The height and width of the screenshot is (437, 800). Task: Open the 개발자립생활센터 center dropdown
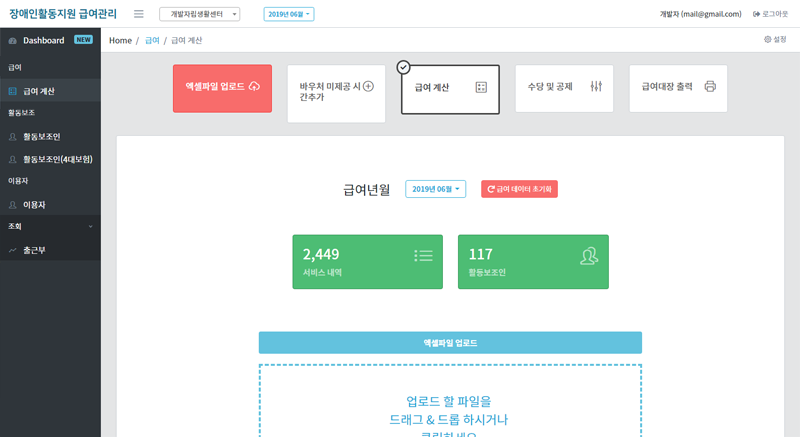200,14
